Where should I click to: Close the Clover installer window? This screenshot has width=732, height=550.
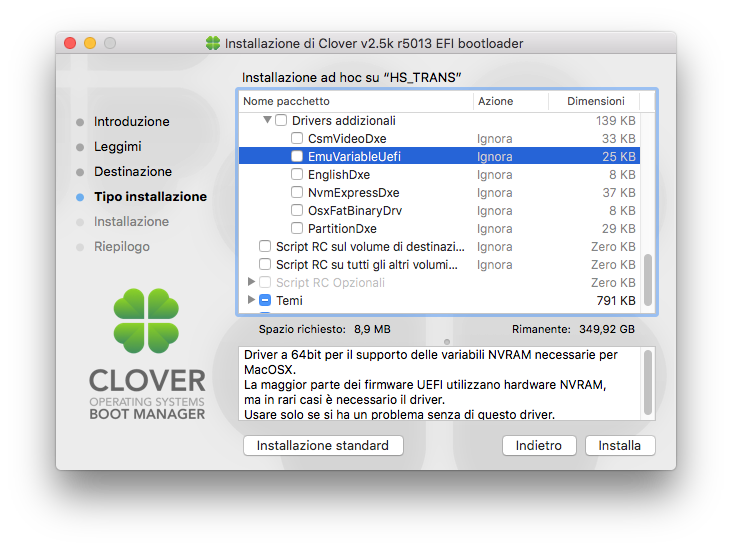70,43
